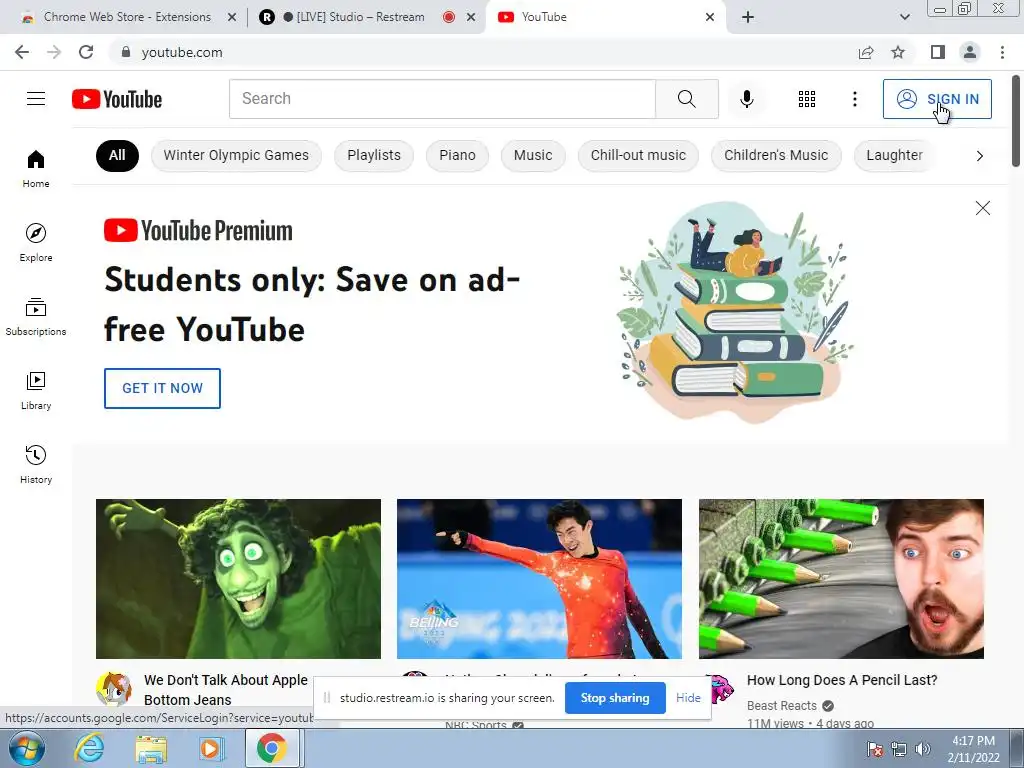The width and height of the screenshot is (1024, 768).
Task: Click the GET IT NOW button
Action: (x=162, y=388)
